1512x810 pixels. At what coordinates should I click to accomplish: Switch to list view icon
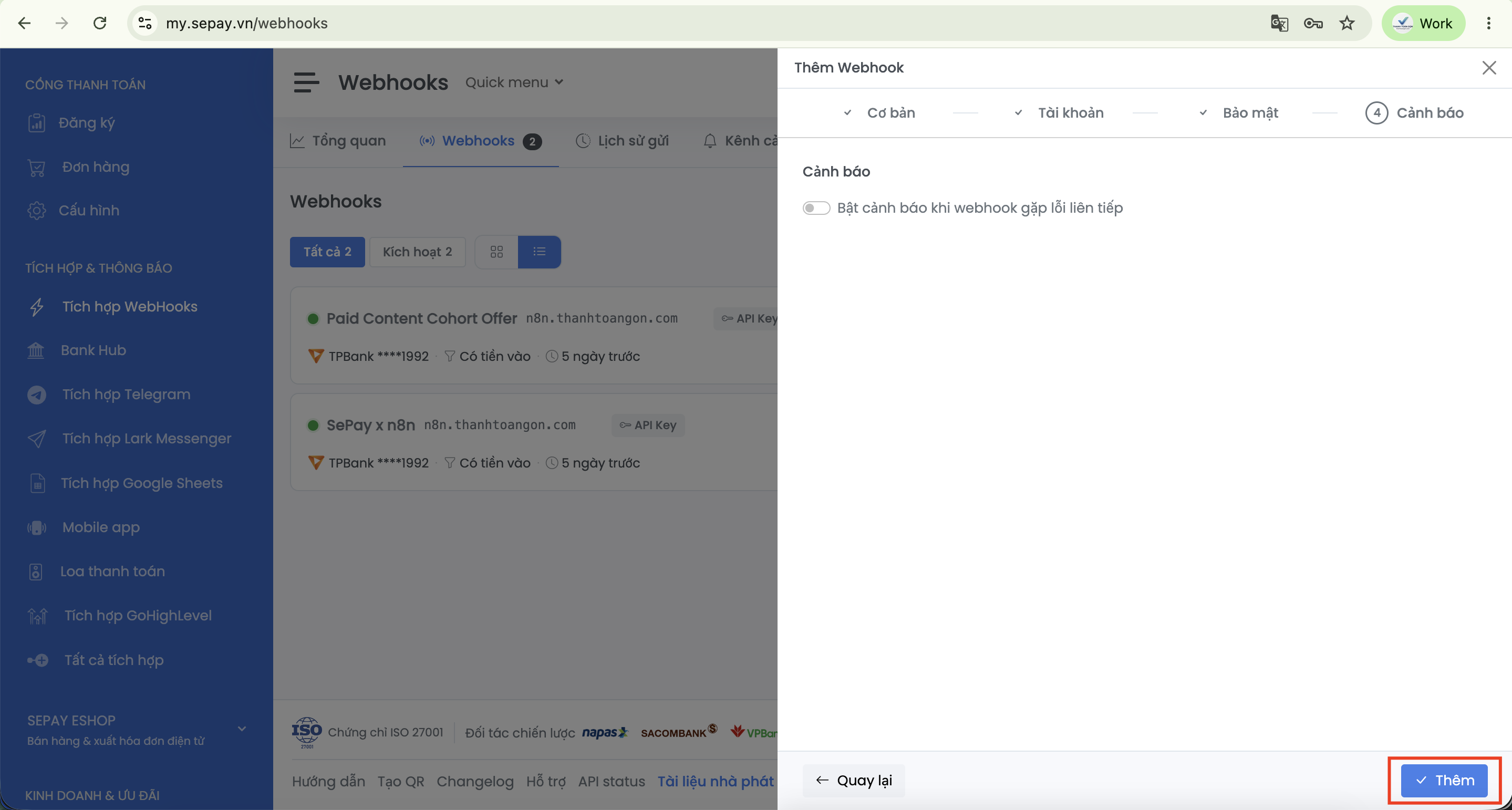(540, 252)
